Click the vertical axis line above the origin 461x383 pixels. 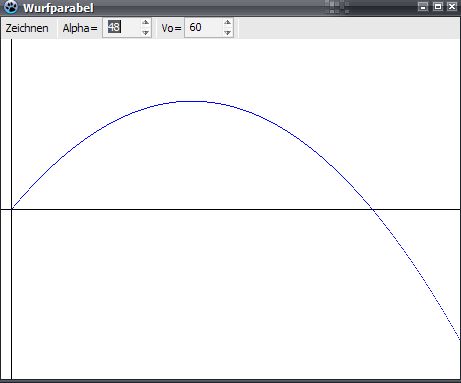12,123
